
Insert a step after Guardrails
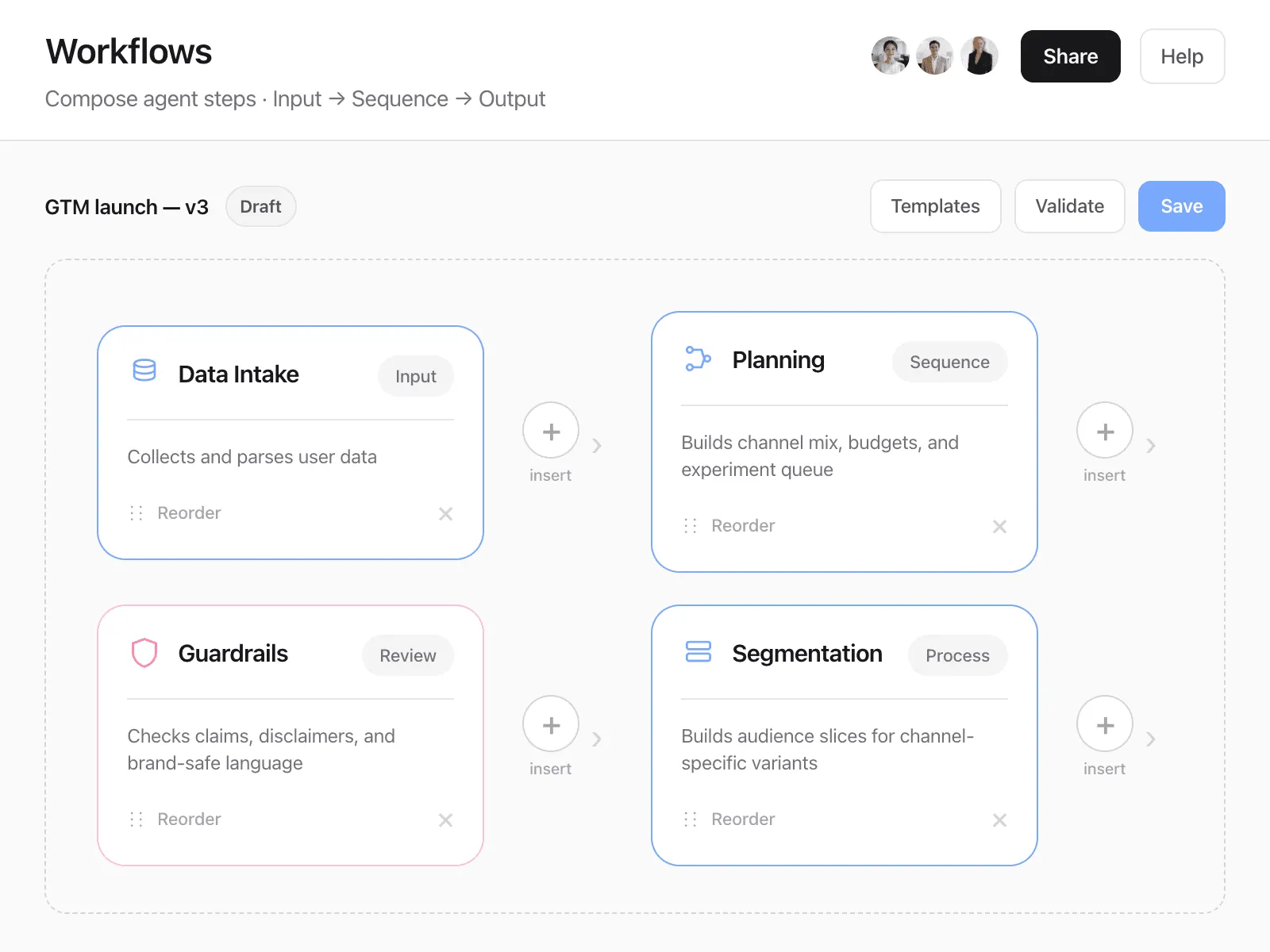(x=551, y=724)
